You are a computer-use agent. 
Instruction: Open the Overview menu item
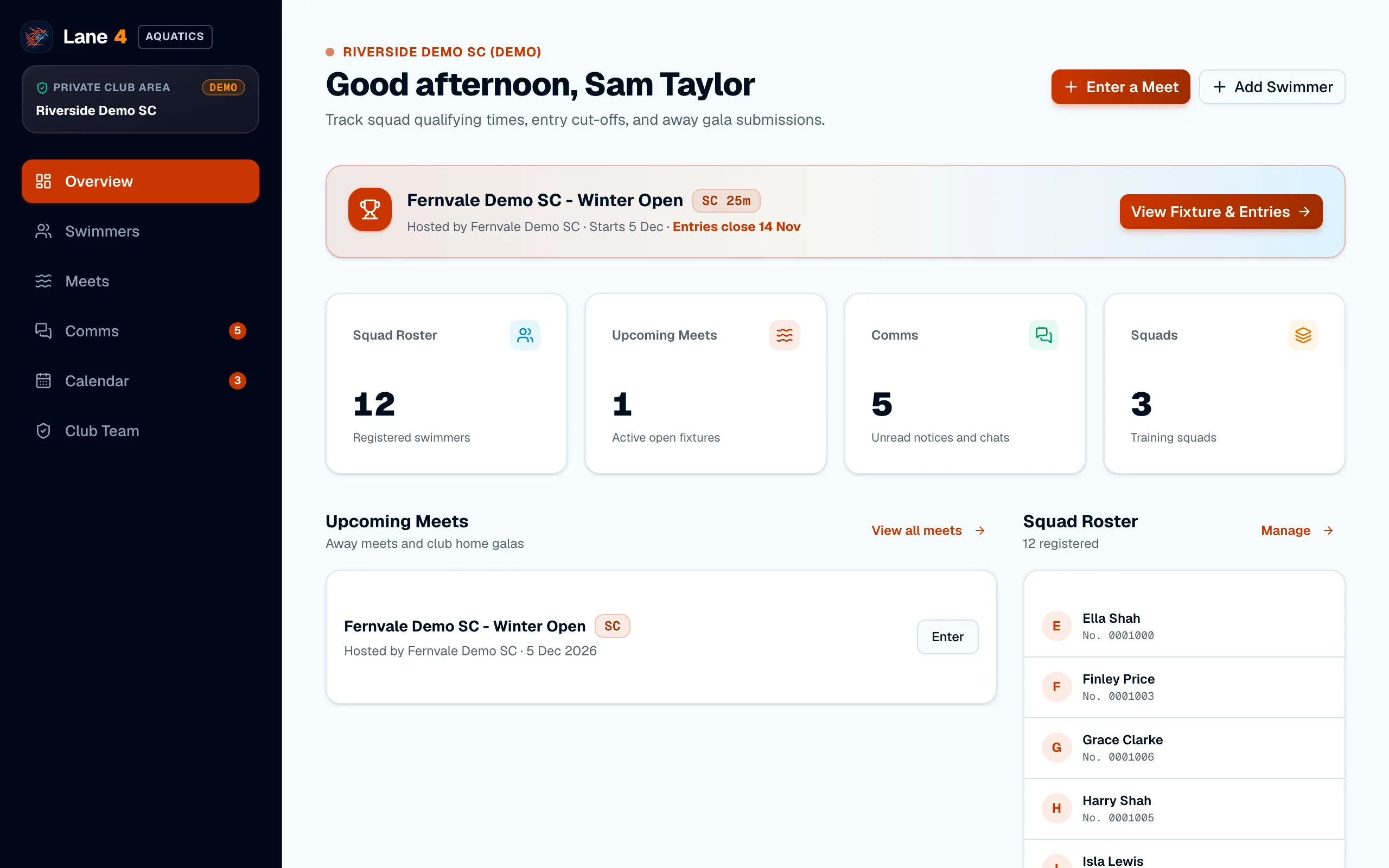tap(141, 181)
